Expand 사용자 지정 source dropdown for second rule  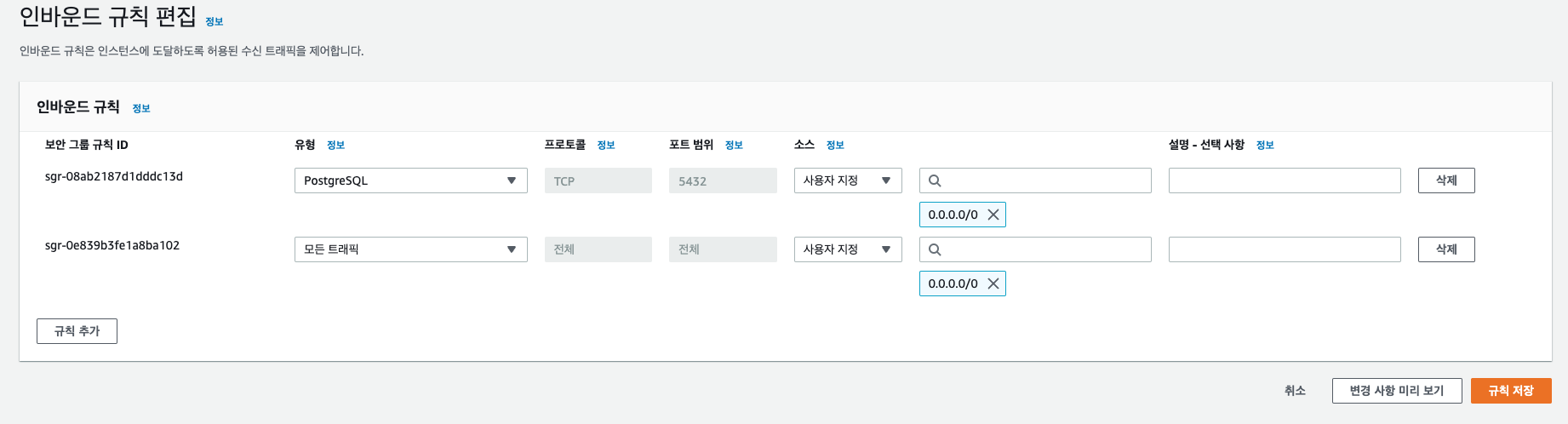848,249
